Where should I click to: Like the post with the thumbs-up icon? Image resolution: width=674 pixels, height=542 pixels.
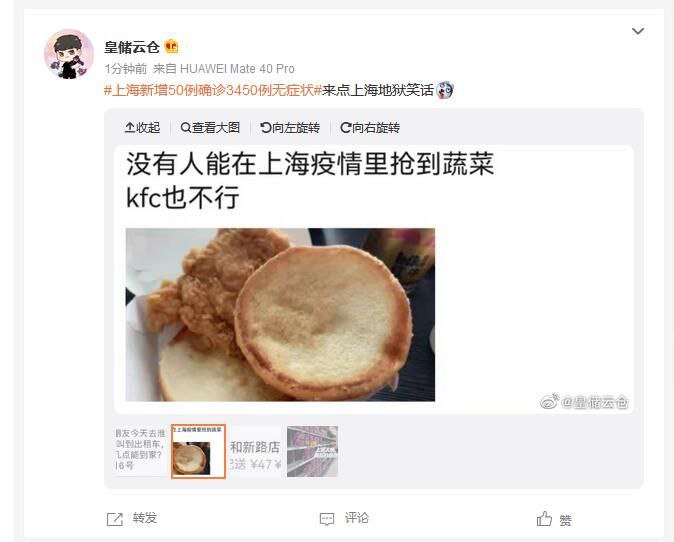[544, 519]
